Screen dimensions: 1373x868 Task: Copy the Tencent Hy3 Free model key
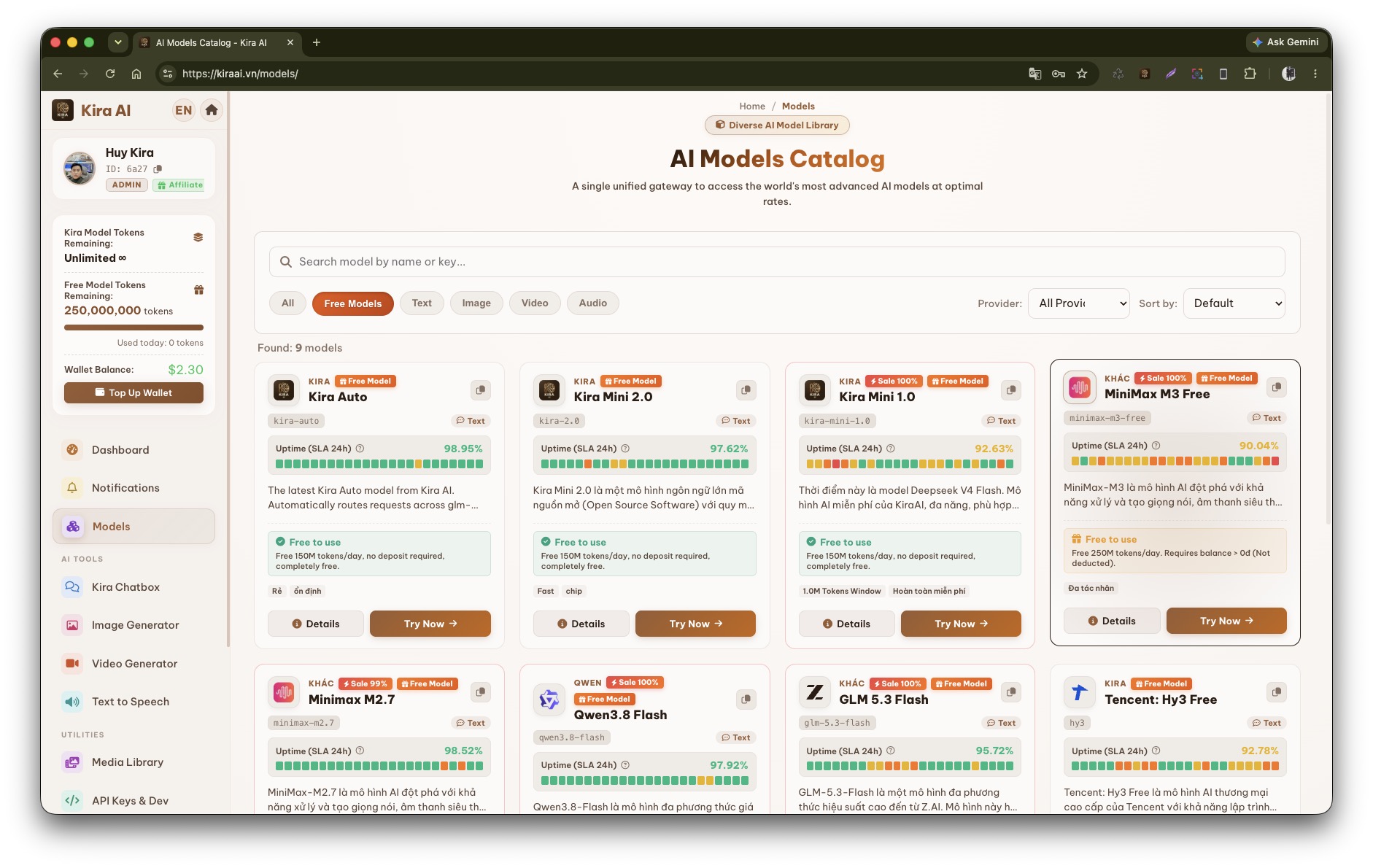click(1277, 692)
